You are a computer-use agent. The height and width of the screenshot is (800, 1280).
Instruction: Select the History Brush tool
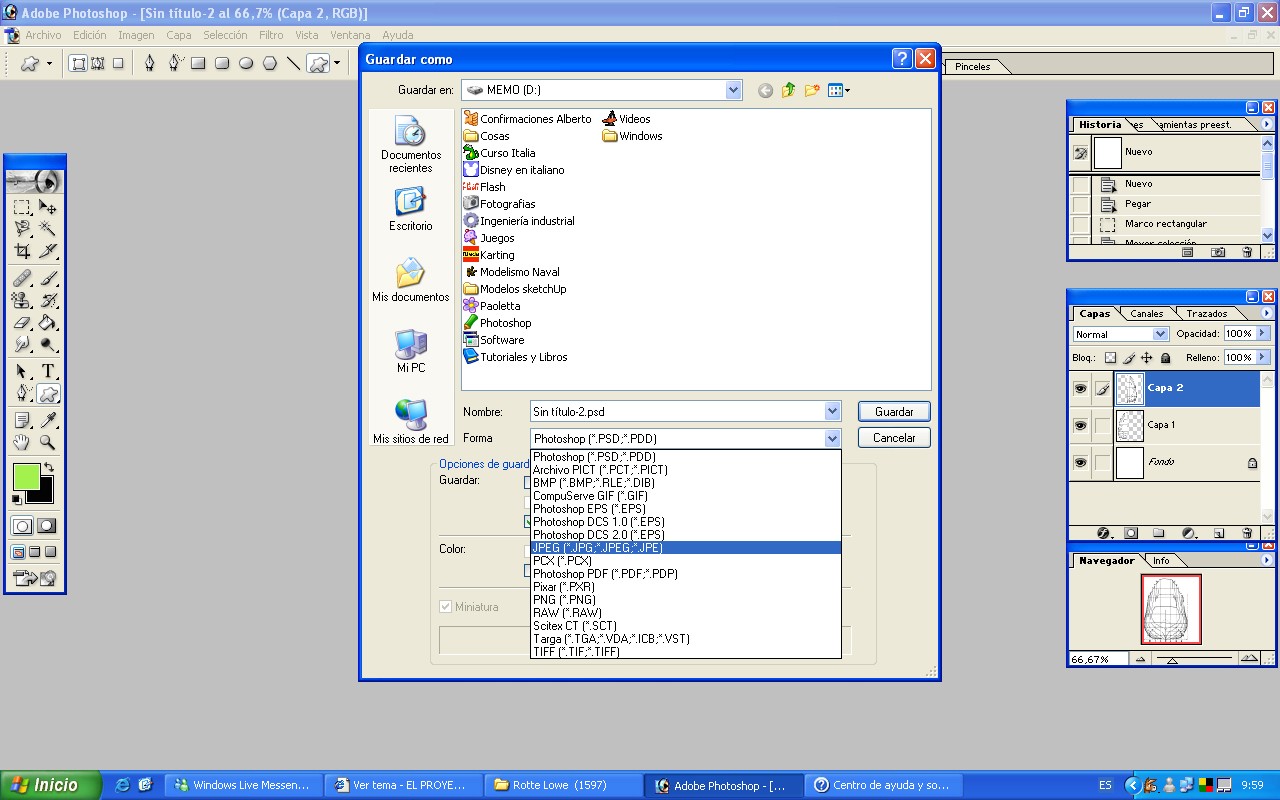click(47, 300)
